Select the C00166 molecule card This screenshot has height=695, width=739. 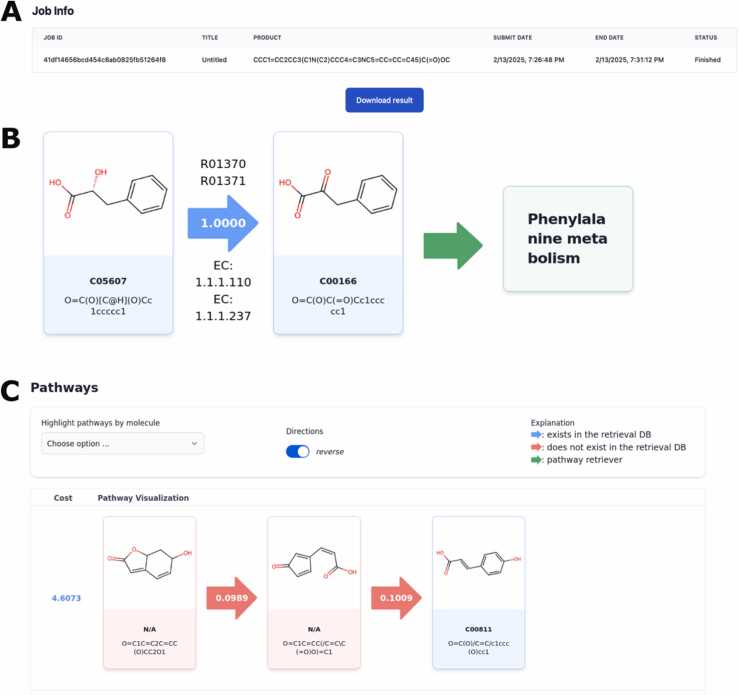pos(338,233)
